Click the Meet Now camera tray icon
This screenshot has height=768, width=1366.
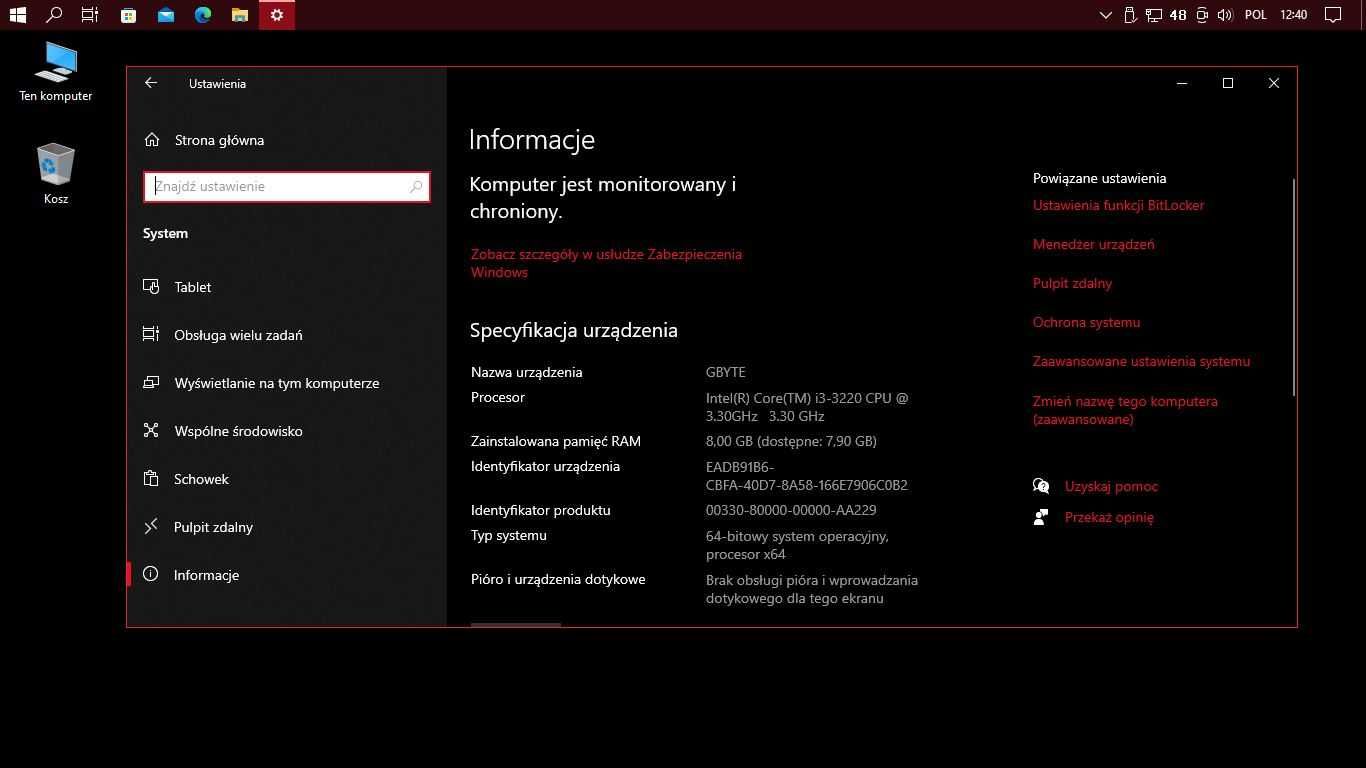pos(1202,15)
